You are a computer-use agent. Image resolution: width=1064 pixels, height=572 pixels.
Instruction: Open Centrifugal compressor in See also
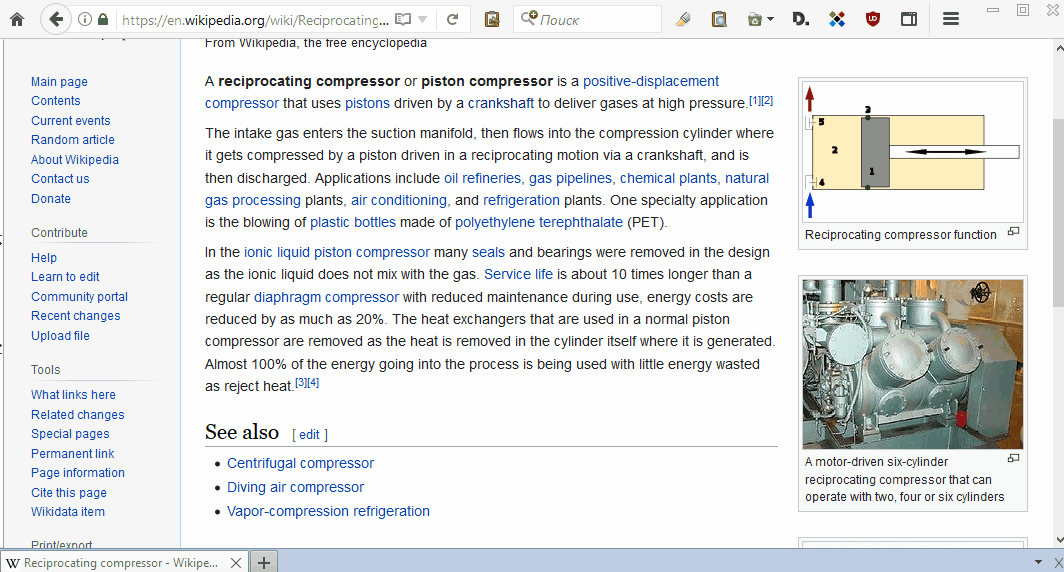(x=300, y=463)
